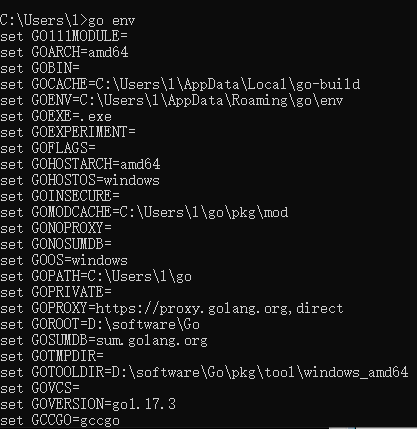The image size is (417, 429).
Task: Click the GONOPROXY line
Action: click(x=56, y=228)
